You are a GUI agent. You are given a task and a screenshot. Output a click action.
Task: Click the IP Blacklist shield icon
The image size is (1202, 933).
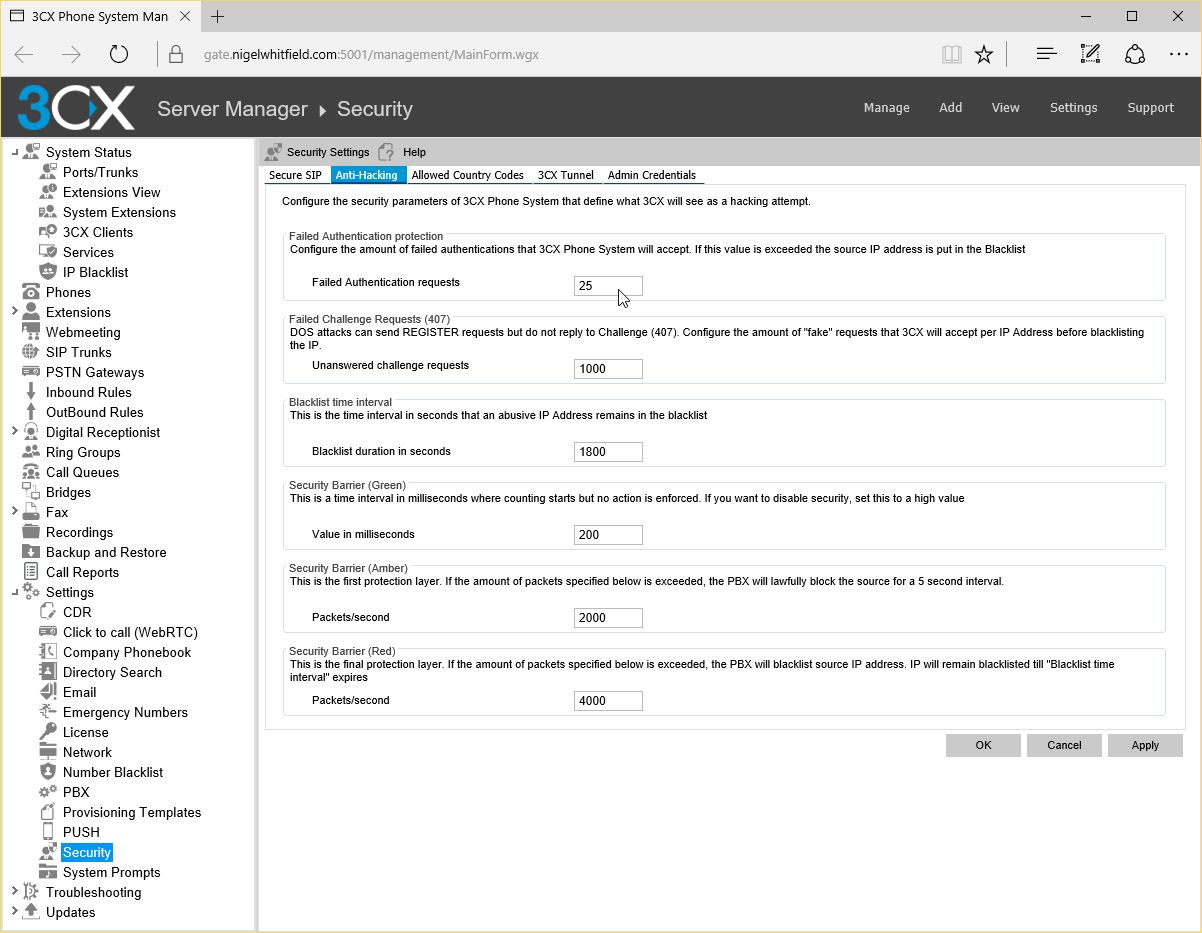click(x=48, y=272)
